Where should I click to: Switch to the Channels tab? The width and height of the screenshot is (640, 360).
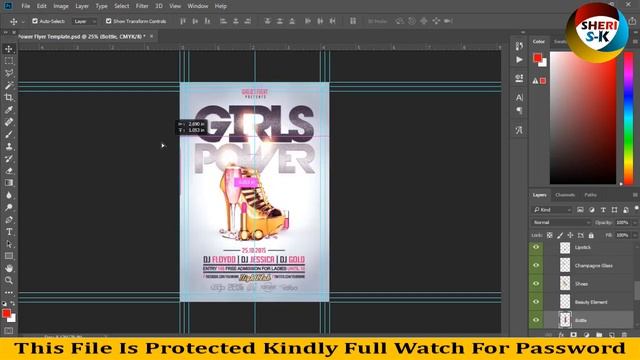point(565,195)
